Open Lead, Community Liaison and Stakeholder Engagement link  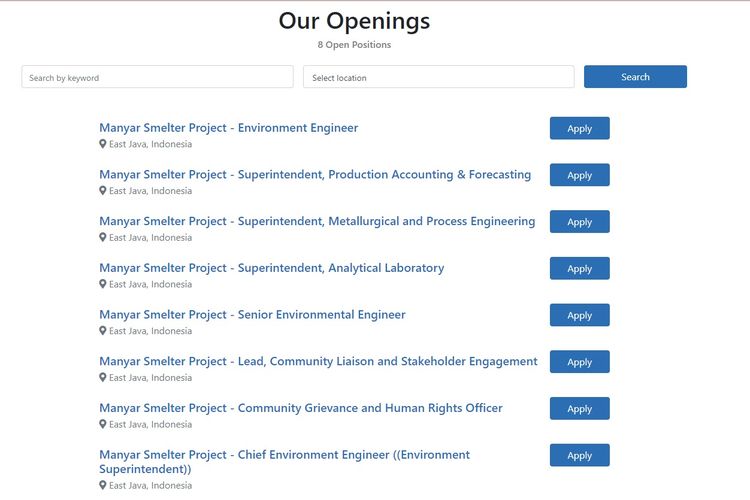319,361
